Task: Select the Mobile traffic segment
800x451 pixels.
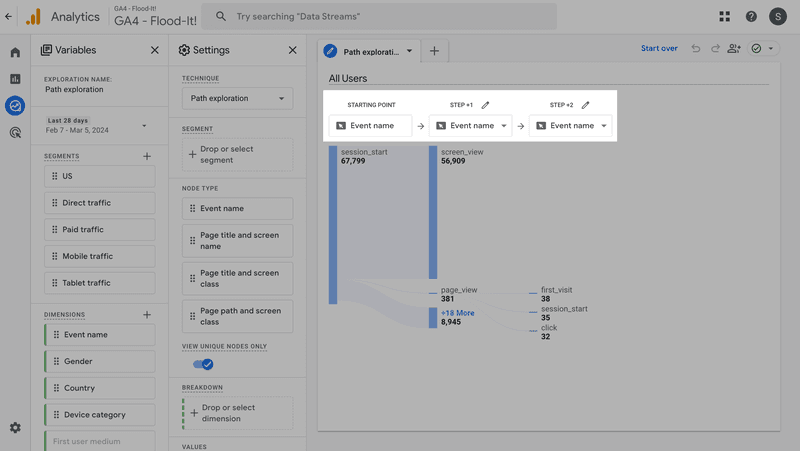Action: pos(99,256)
